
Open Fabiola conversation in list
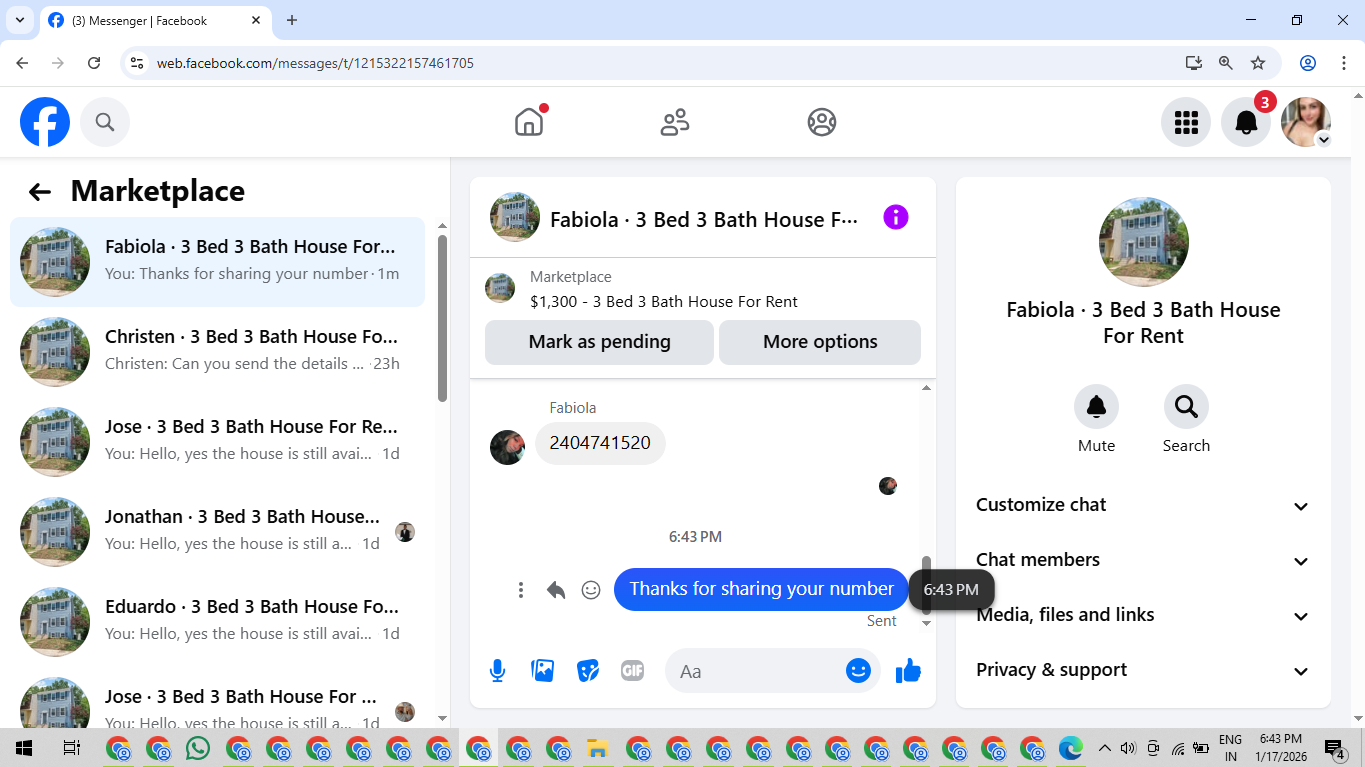218,262
